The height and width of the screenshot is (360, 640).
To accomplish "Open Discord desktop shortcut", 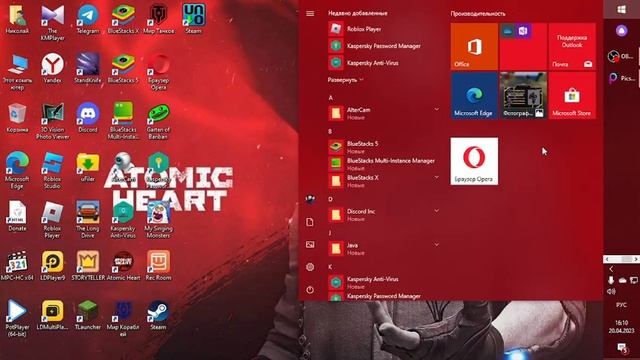I will tap(88, 118).
